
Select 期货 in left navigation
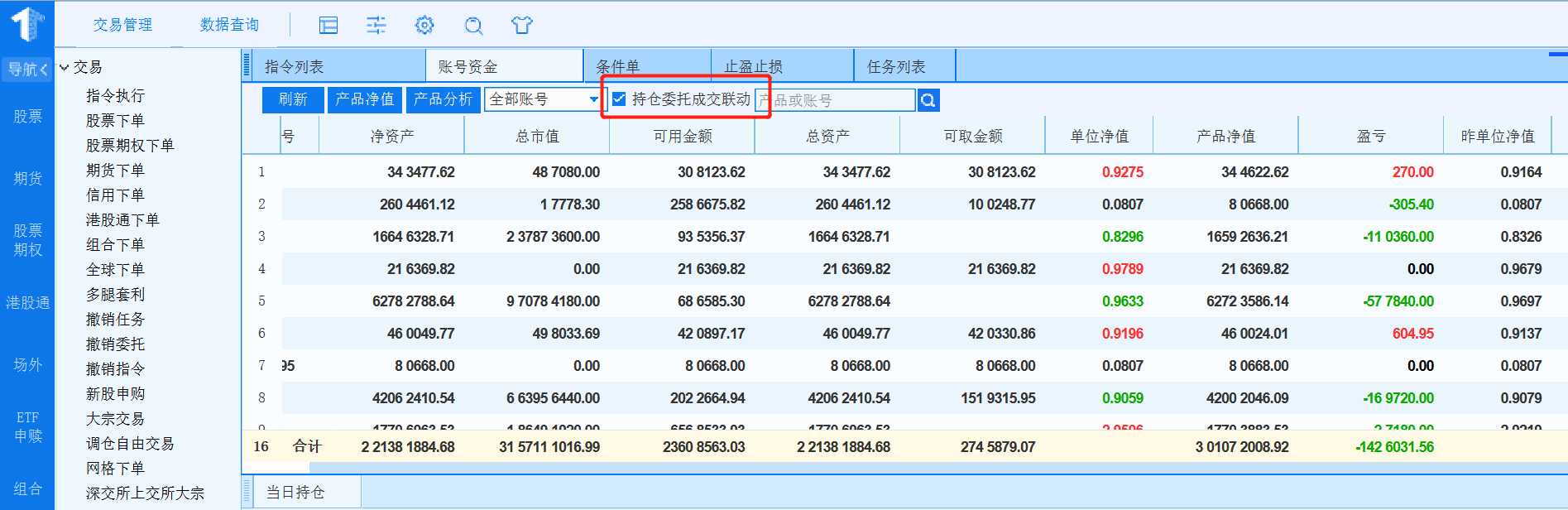coord(27,179)
